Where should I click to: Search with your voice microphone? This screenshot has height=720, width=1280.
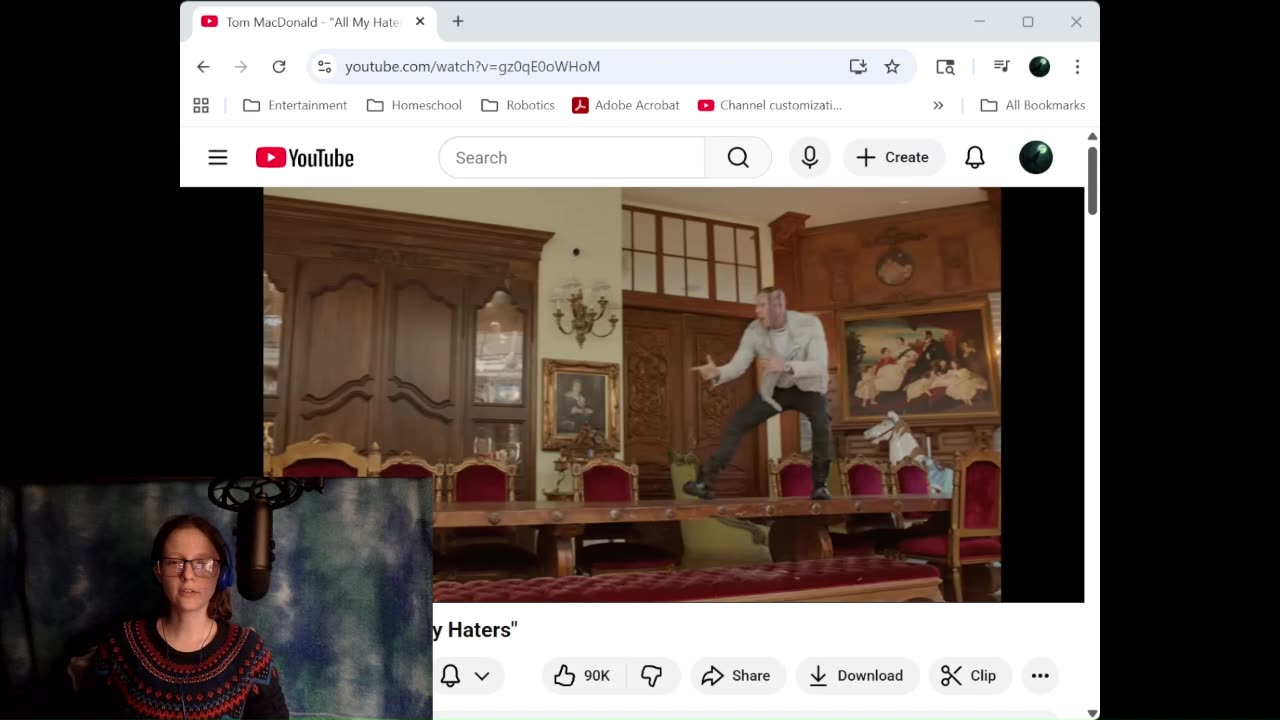click(x=810, y=158)
